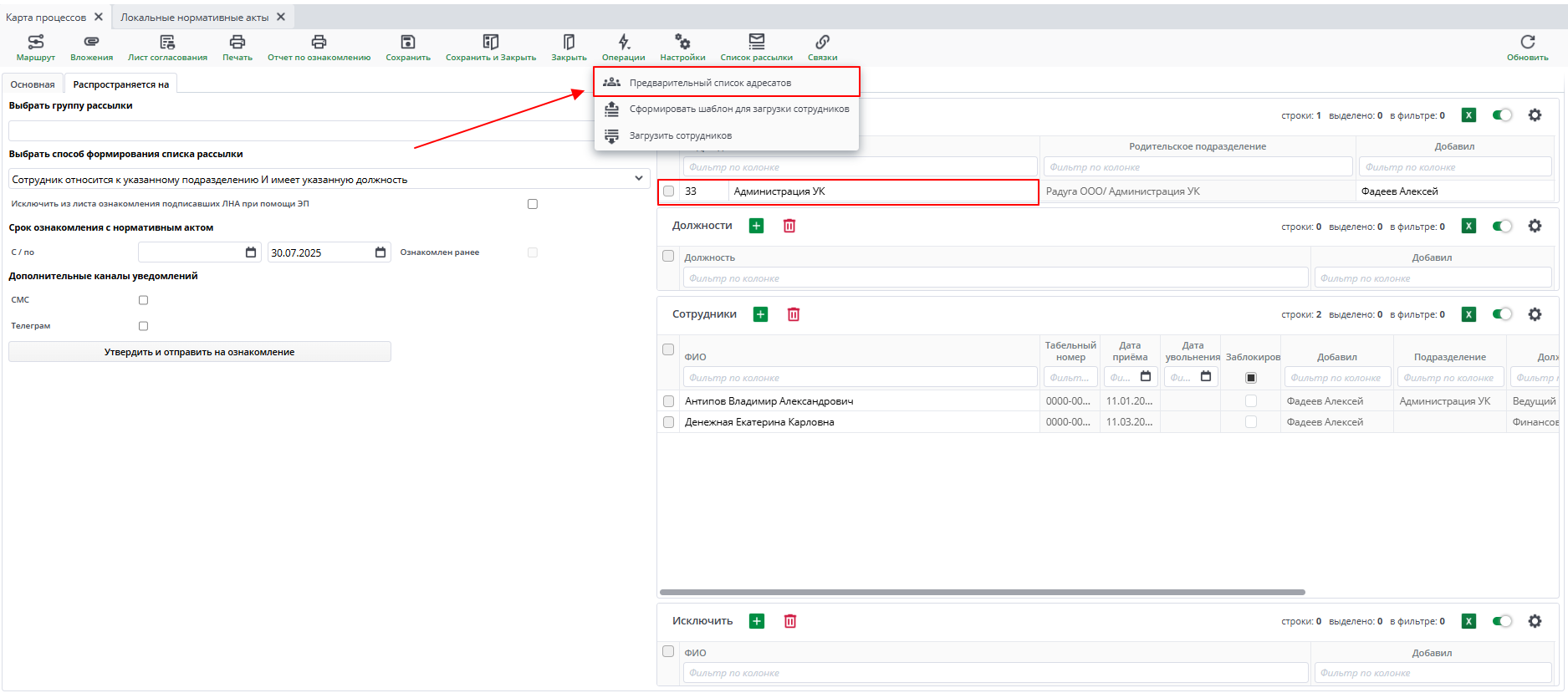The image size is (1568, 693).
Task: Click the ФИО column filter in Сотрудники
Action: 860,378
